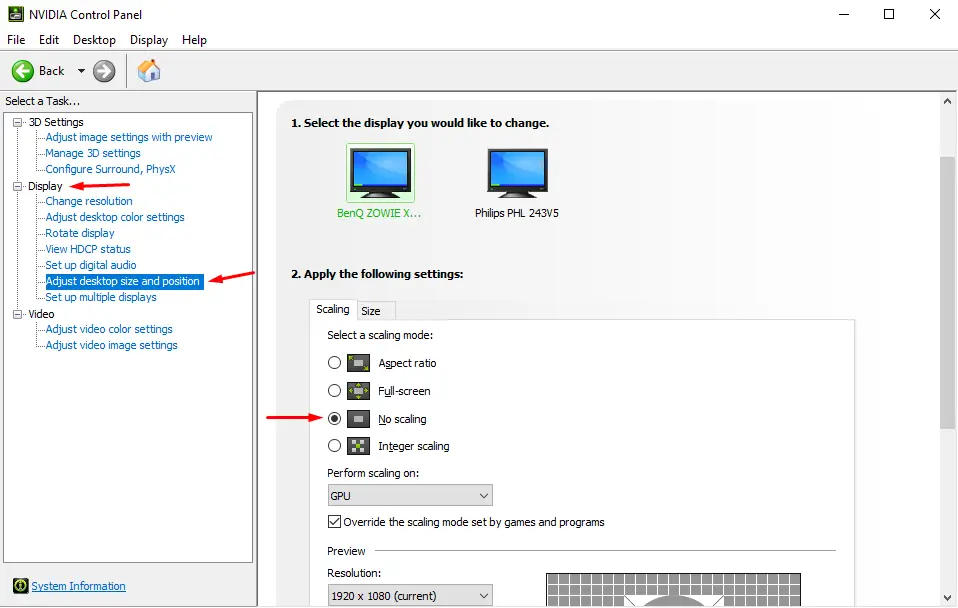Viewport: 958px width, 608px height.
Task: Click the grey Forward arrow icon
Action: 104,71
